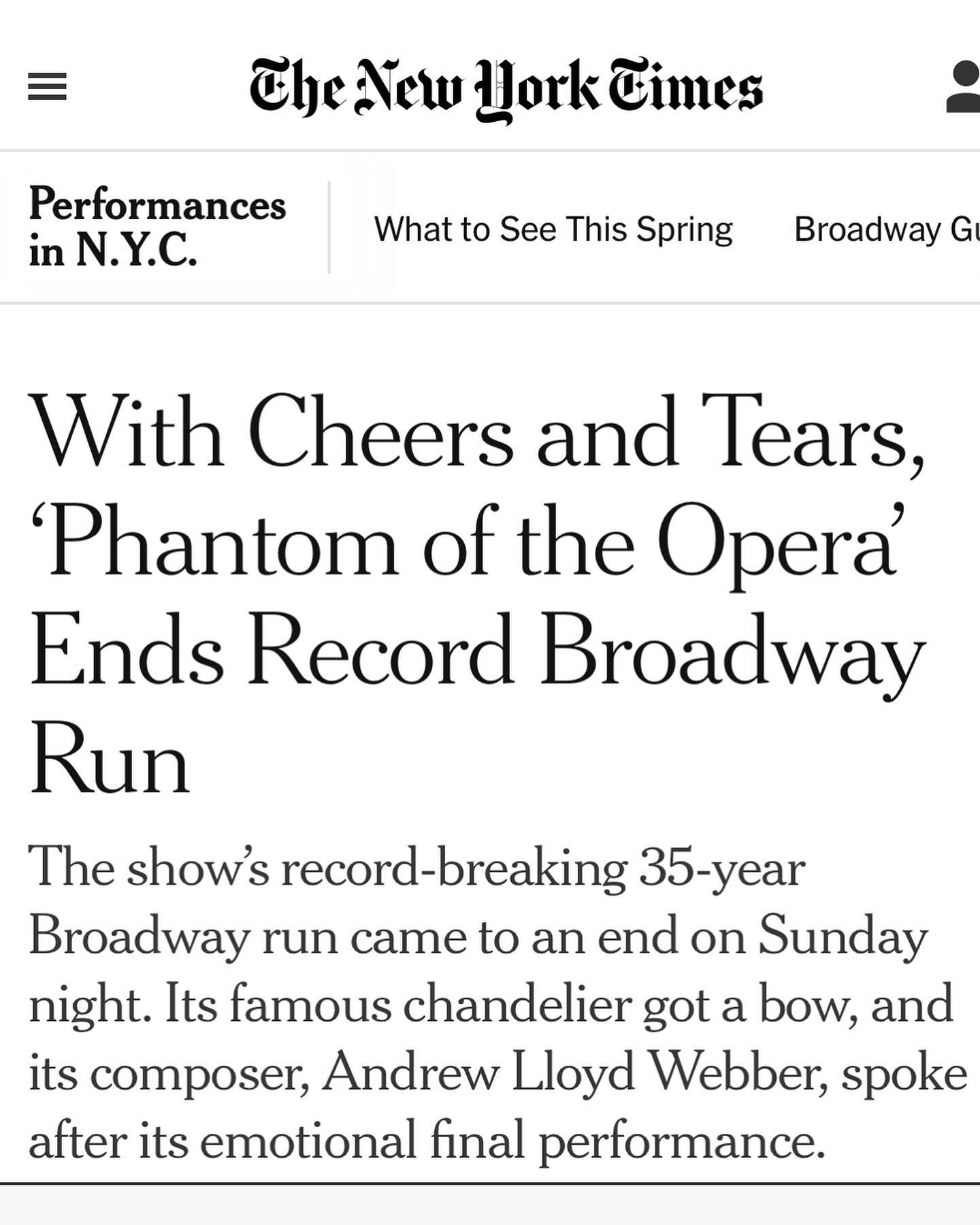Click the headline line With Cheers and Tears
The height and width of the screenshot is (1225, 980).
[x=477, y=432]
